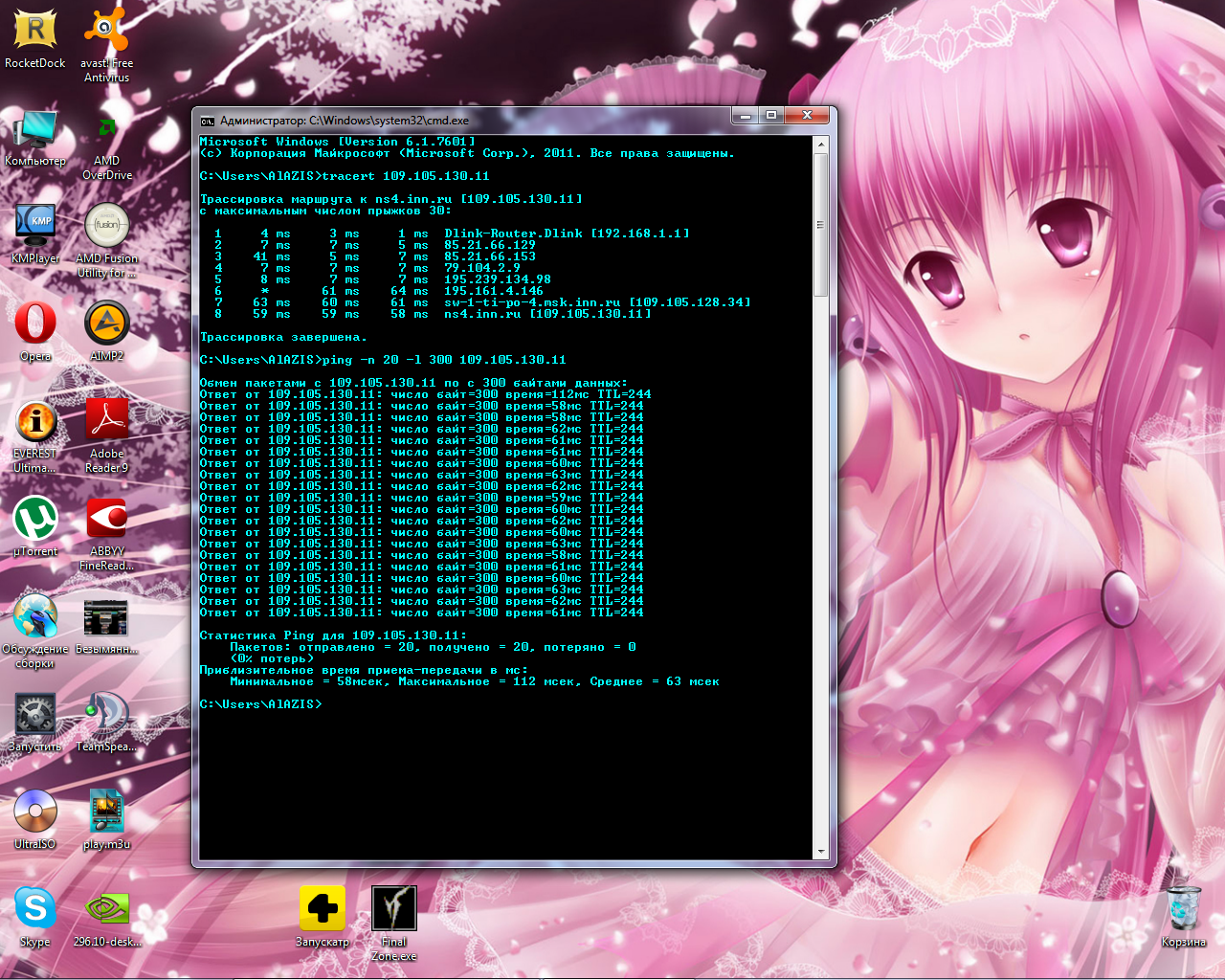Launch the Opera browser icon
The height and width of the screenshot is (980, 1225).
point(35,332)
